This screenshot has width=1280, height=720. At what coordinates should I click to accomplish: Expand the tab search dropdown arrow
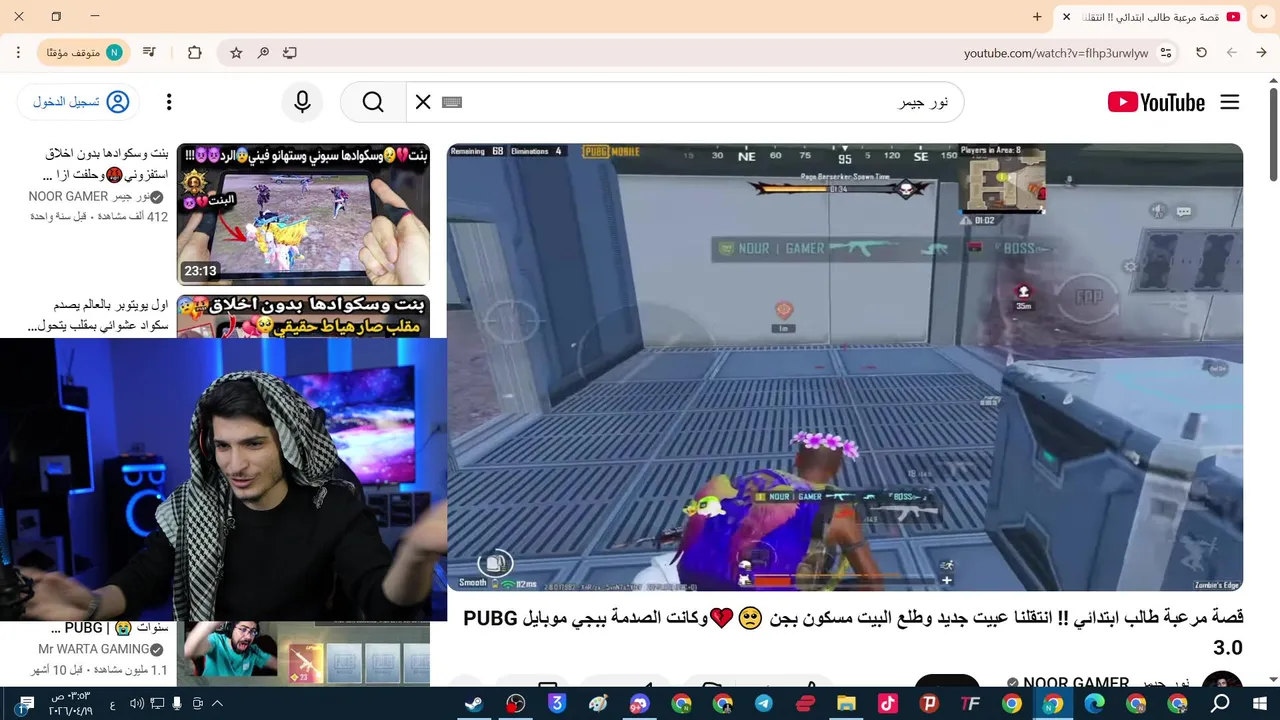tap(1264, 17)
